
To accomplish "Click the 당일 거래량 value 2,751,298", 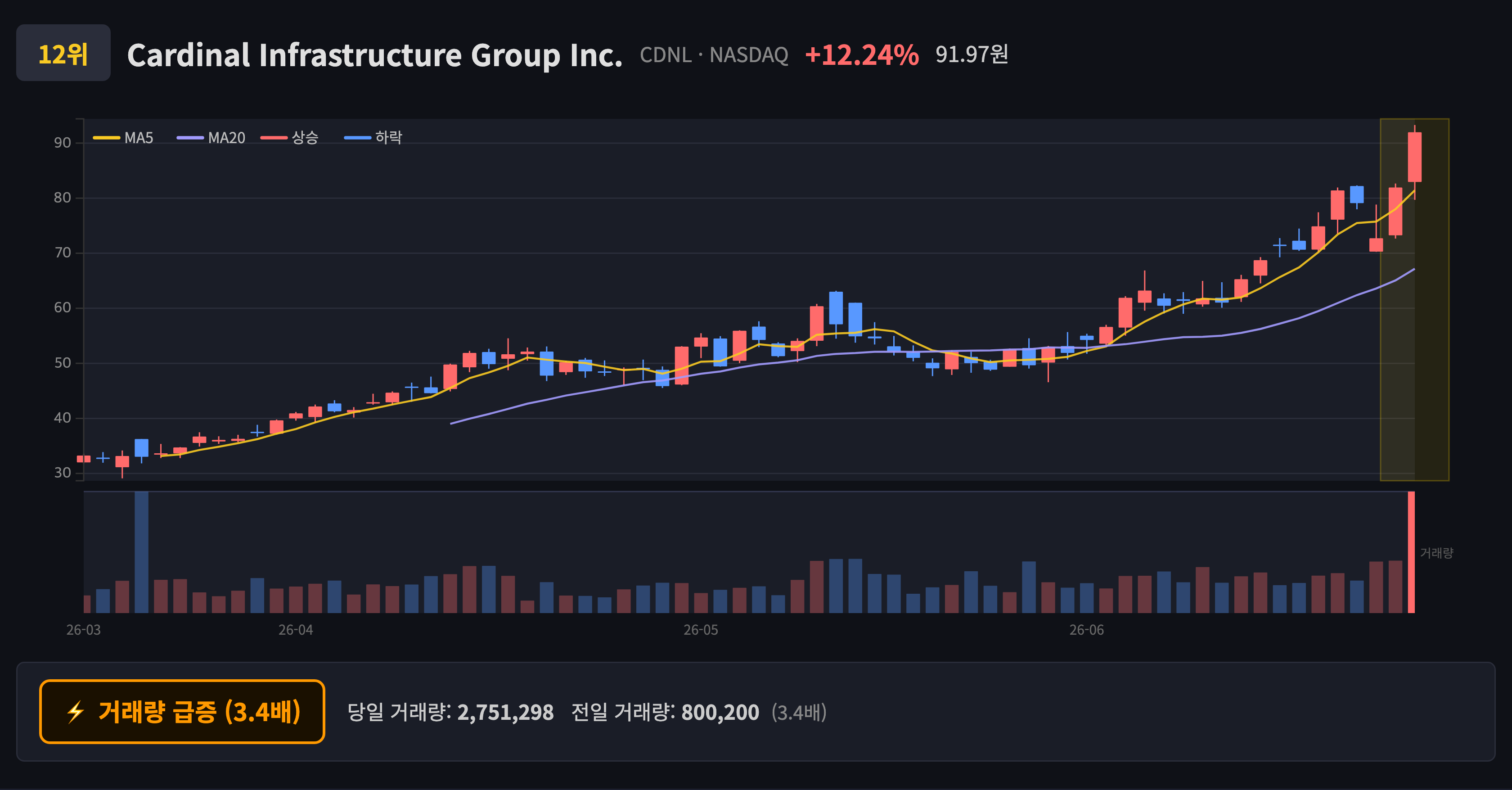I will coord(505,713).
